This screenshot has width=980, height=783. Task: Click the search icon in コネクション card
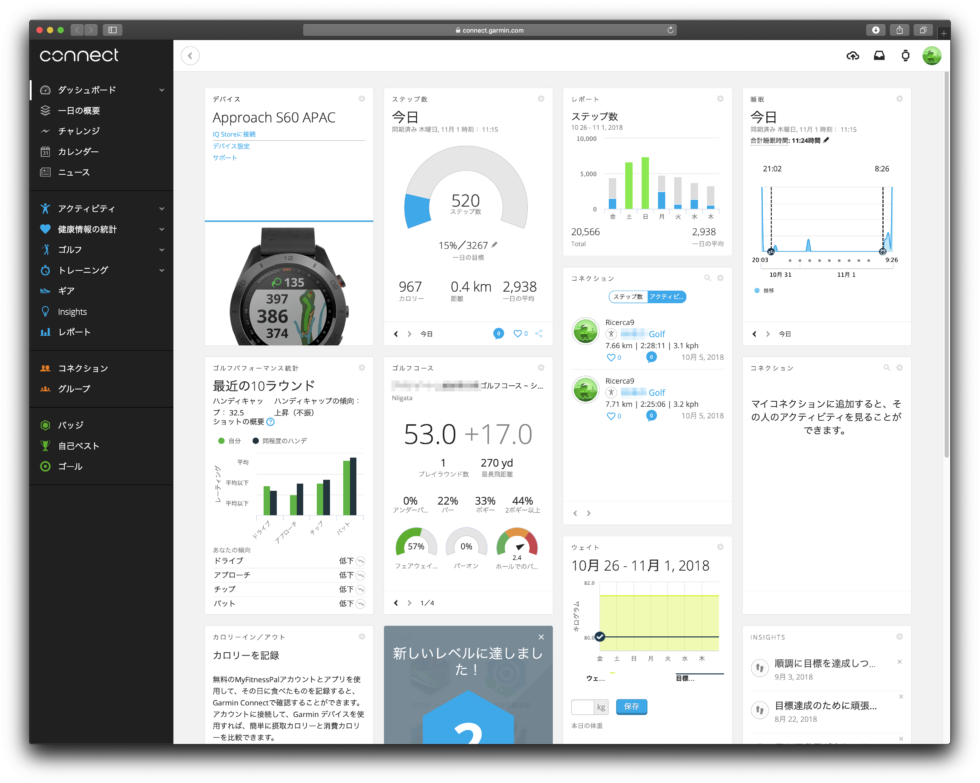tap(707, 278)
